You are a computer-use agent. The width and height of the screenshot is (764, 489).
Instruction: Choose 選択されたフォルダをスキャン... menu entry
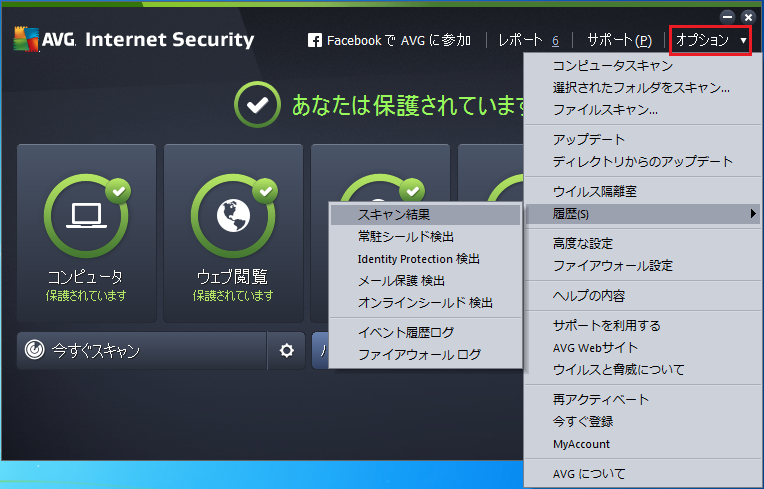click(x=641, y=88)
